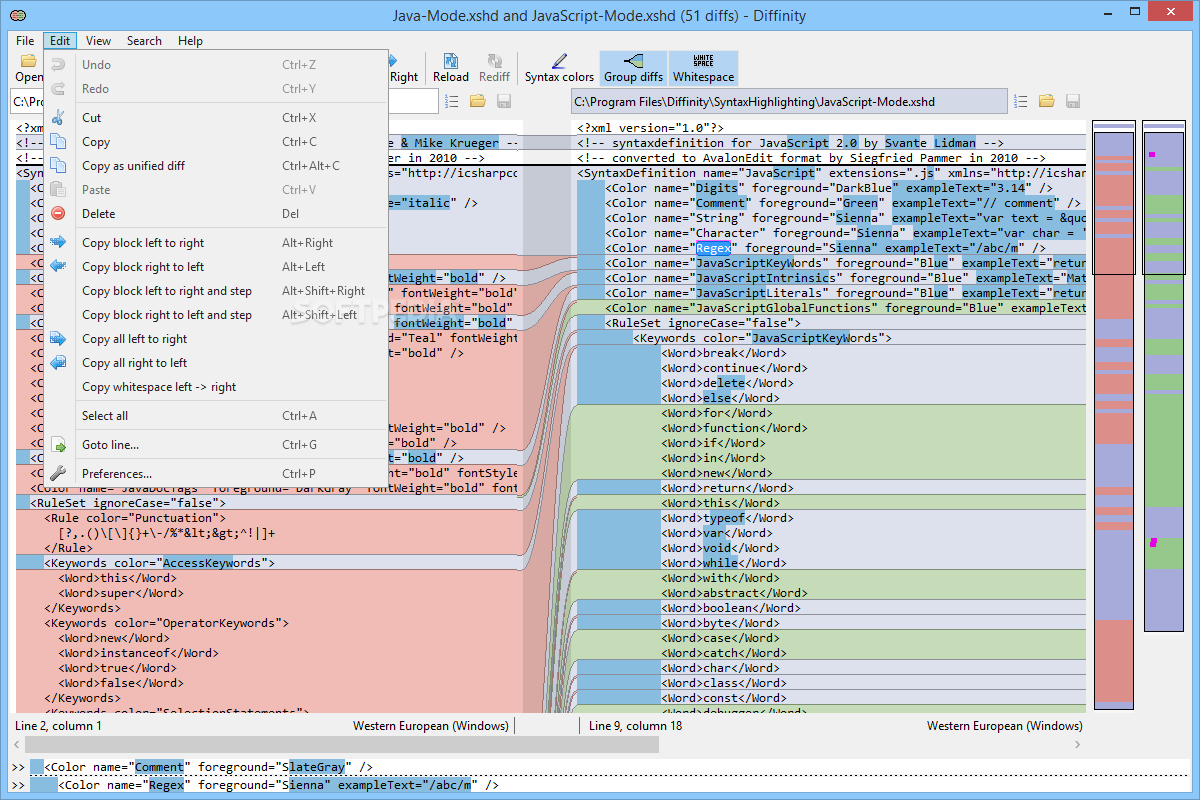Open Preferences... from Edit menu
The width and height of the screenshot is (1200, 800).
point(216,474)
